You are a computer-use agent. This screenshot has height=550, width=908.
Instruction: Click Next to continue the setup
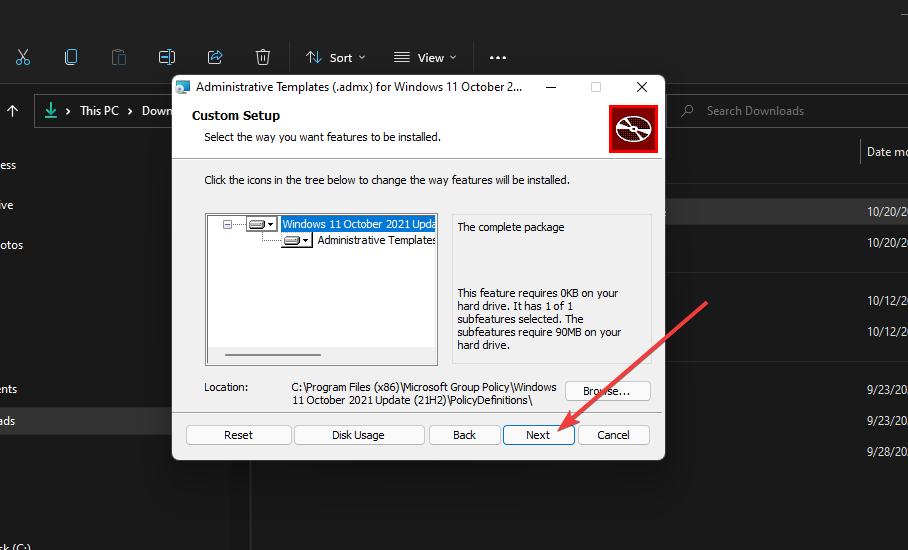[539, 435]
